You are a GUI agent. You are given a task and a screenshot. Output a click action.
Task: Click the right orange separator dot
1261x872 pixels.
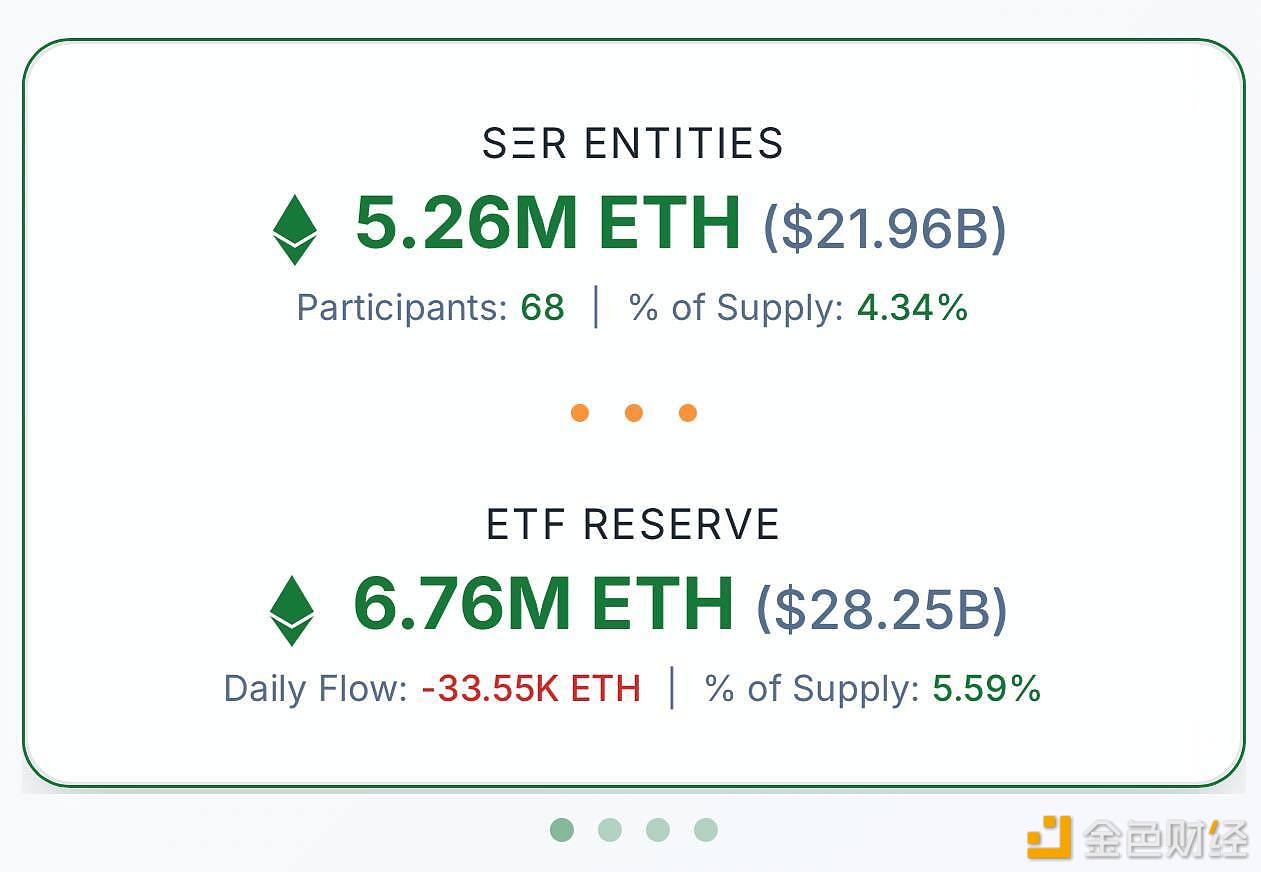(688, 413)
